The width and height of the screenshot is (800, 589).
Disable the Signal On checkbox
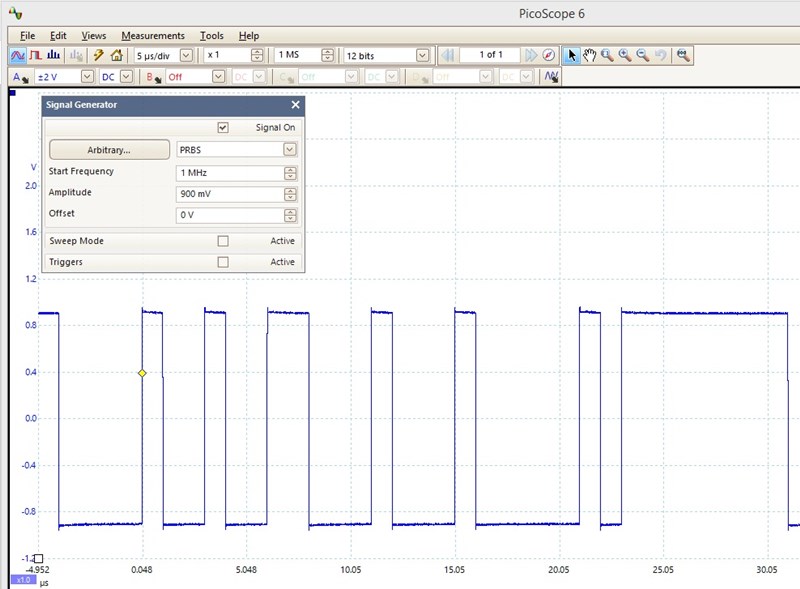(224, 127)
